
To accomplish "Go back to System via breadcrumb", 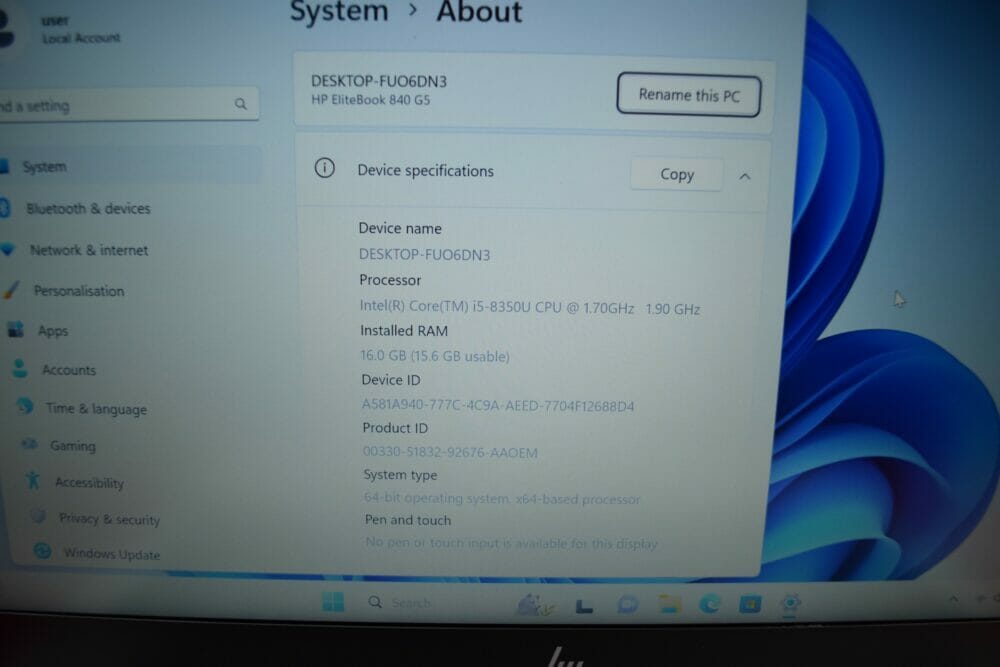I will click(x=339, y=11).
